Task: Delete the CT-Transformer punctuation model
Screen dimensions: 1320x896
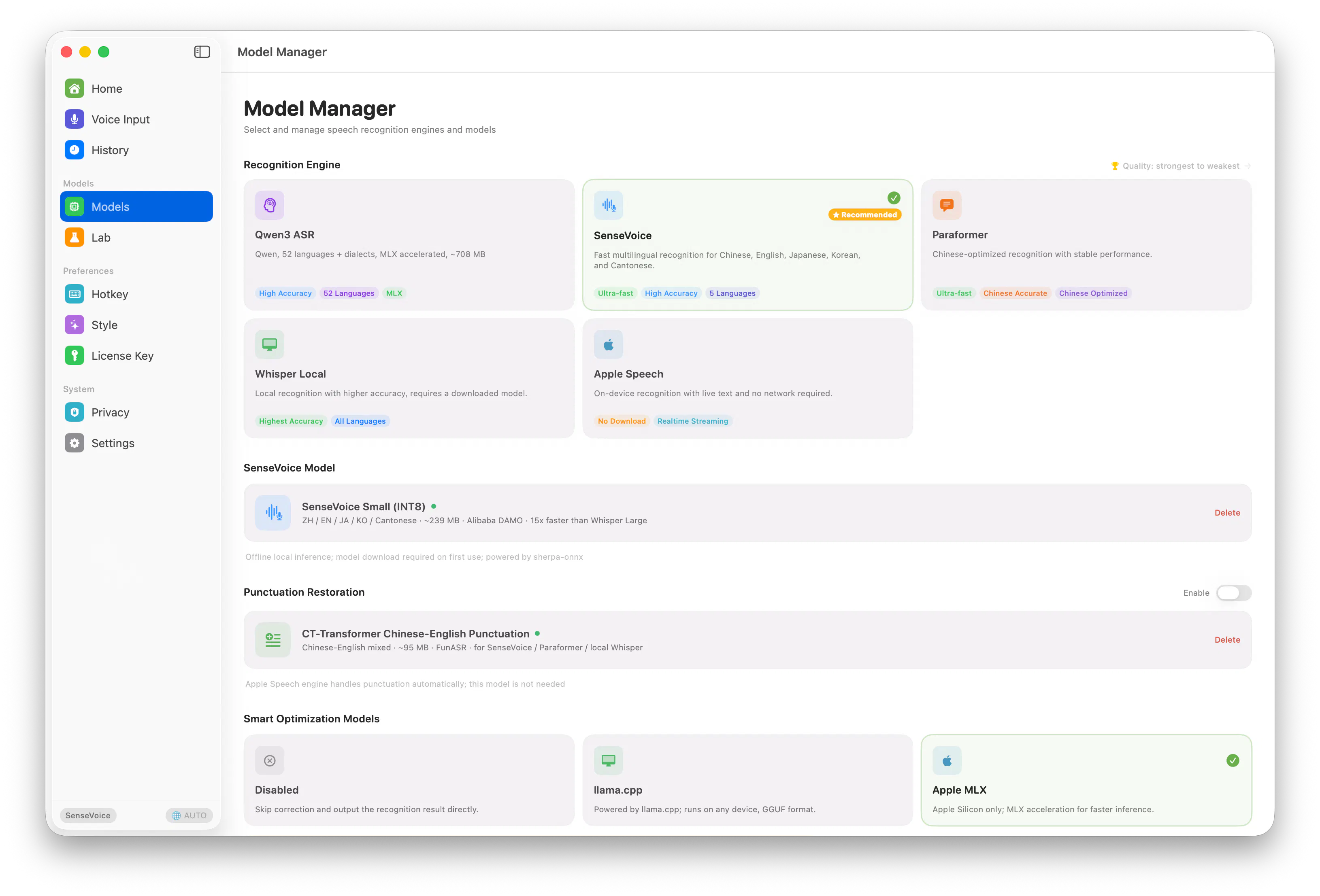Action: click(x=1227, y=640)
